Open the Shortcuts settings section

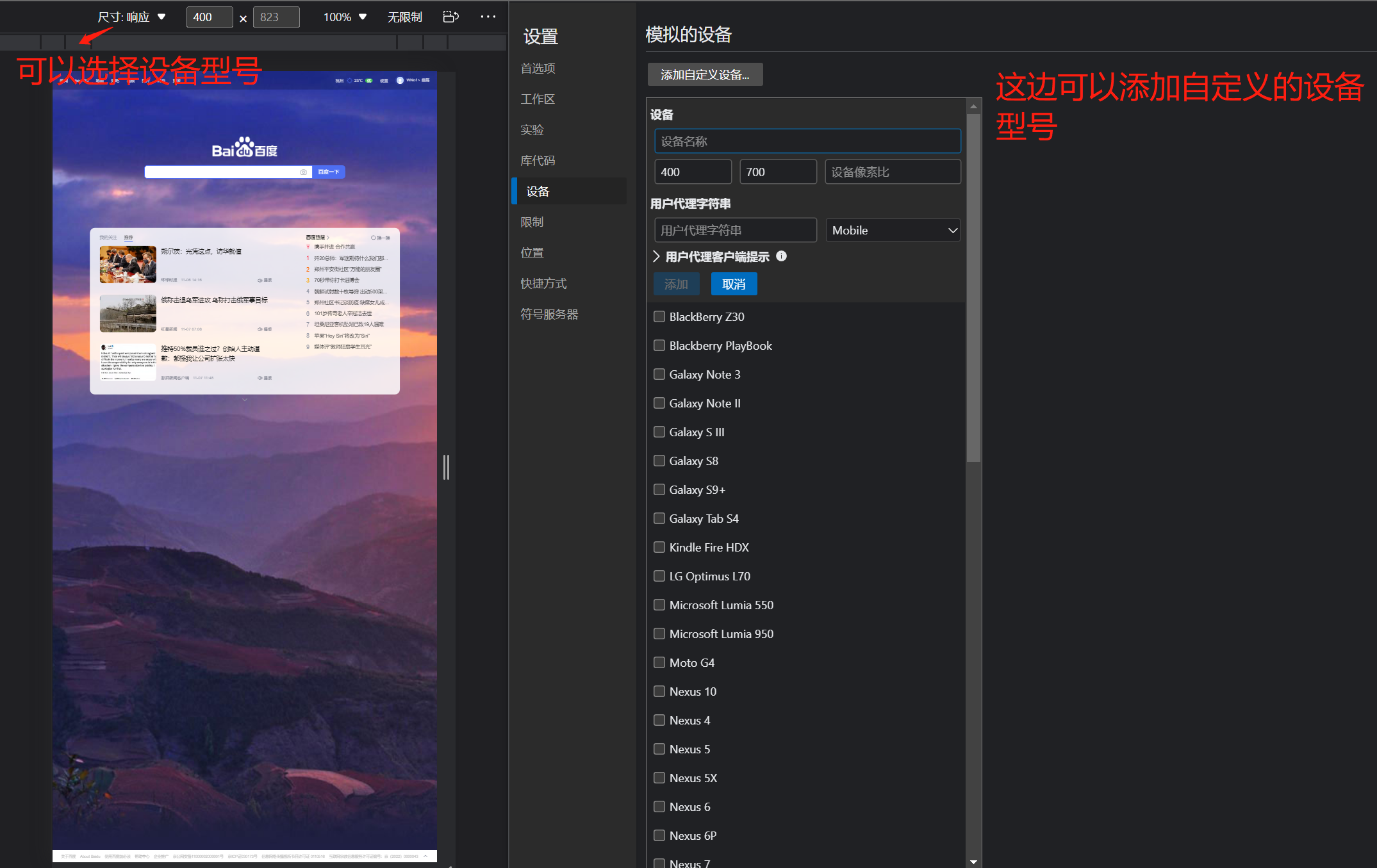(x=543, y=283)
